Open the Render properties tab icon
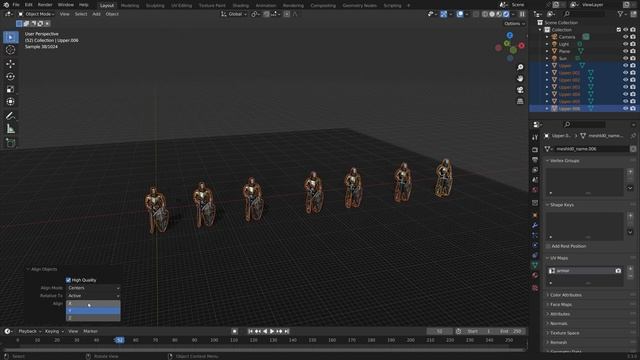 (x=535, y=150)
